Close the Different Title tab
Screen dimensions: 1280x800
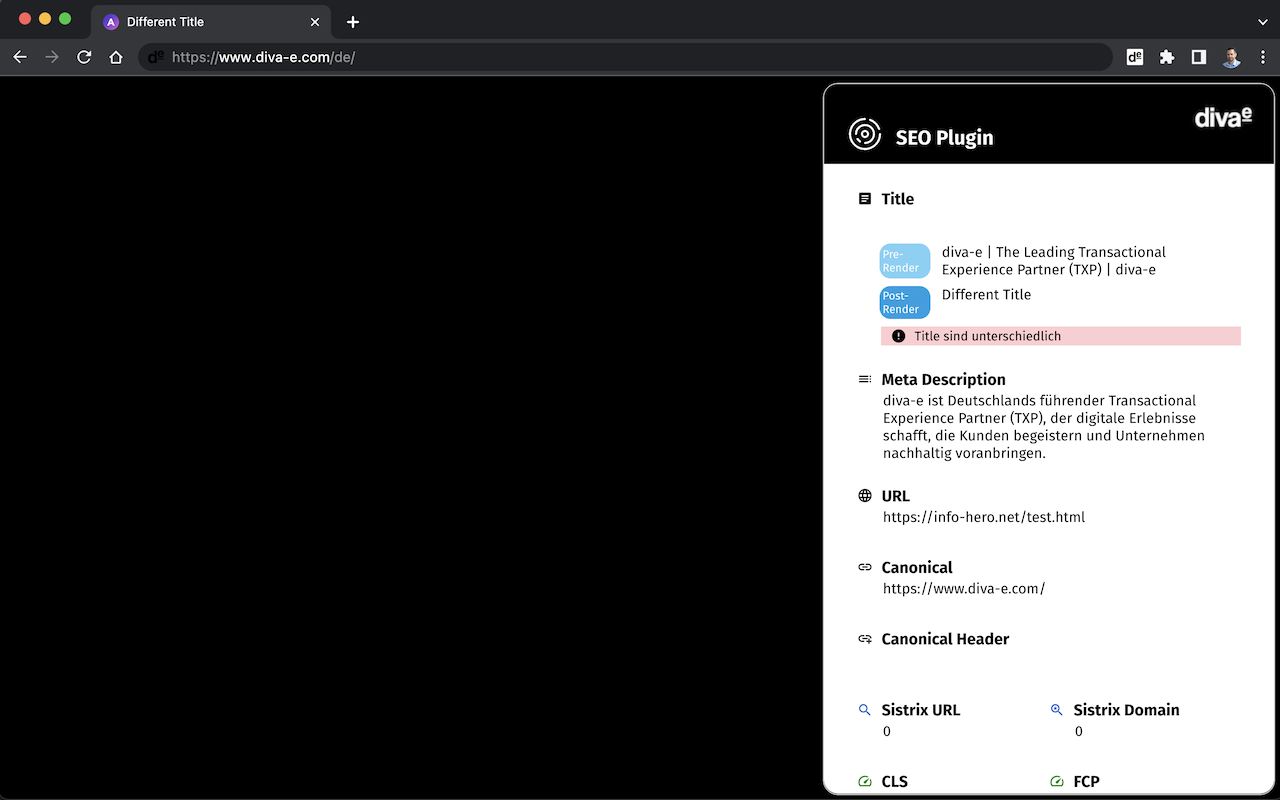click(x=315, y=22)
